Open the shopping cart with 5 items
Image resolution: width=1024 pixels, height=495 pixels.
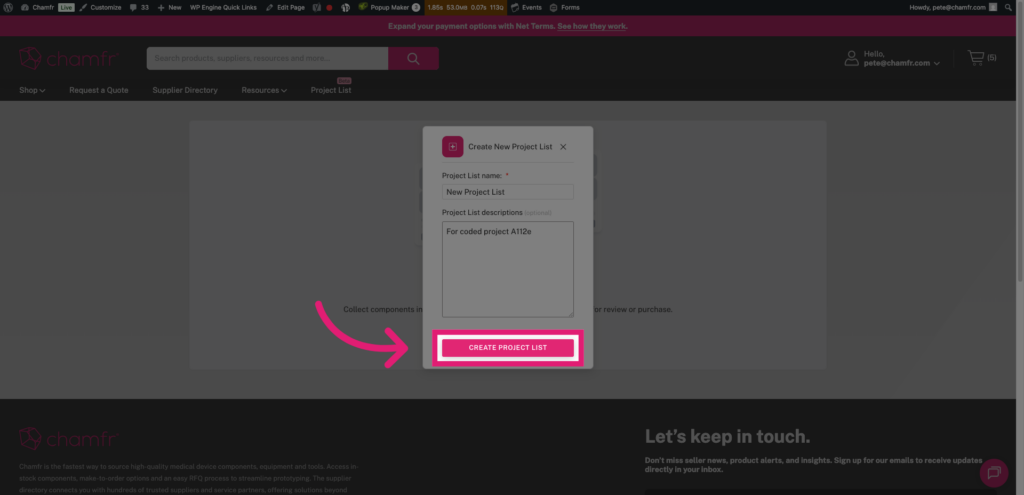point(982,57)
